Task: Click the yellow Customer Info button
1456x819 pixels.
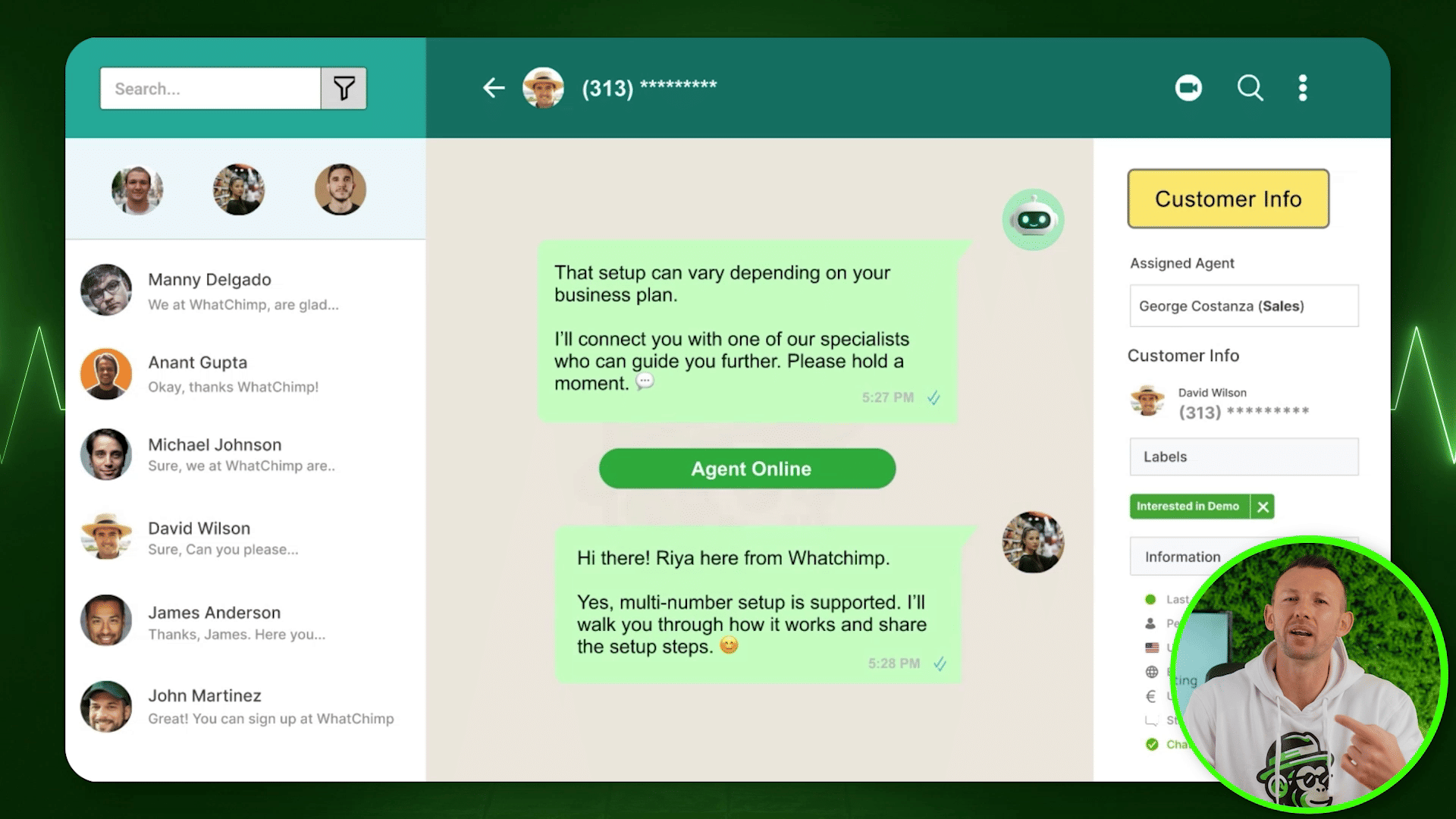Action: pos(1228,199)
